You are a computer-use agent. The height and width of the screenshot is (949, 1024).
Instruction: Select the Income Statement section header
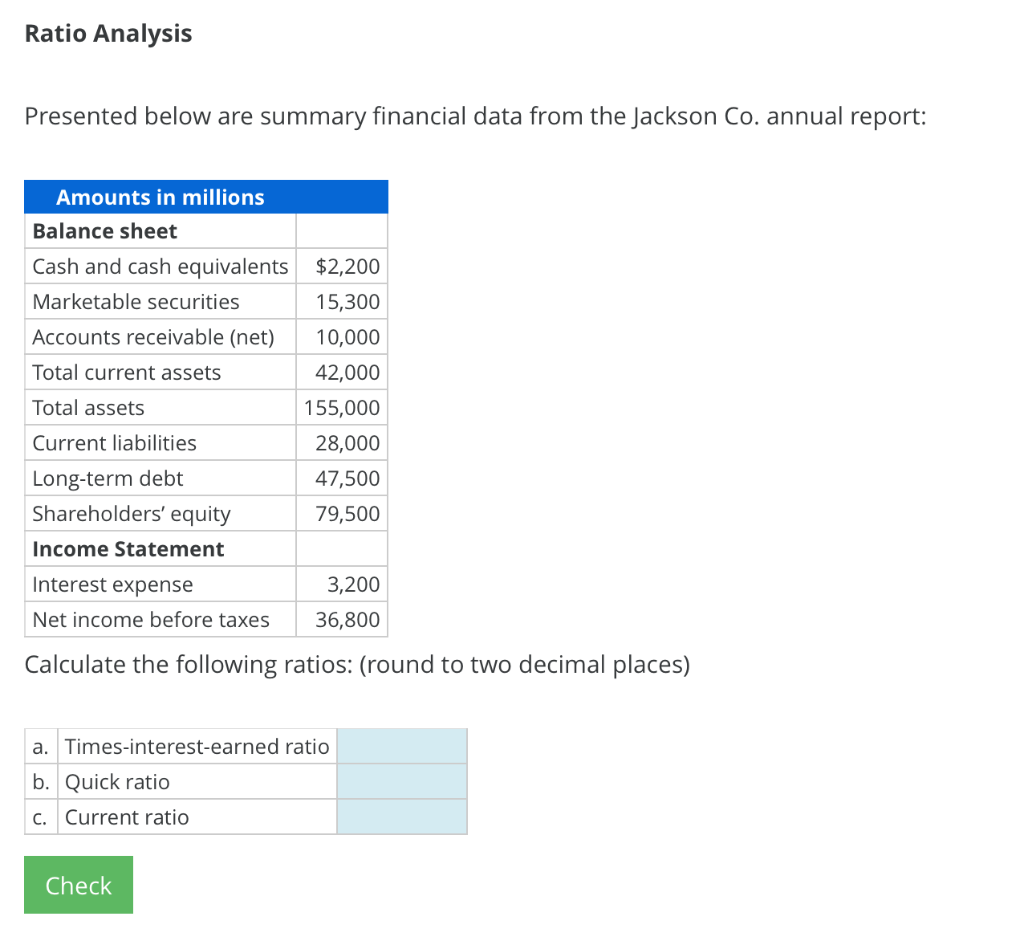[127, 548]
